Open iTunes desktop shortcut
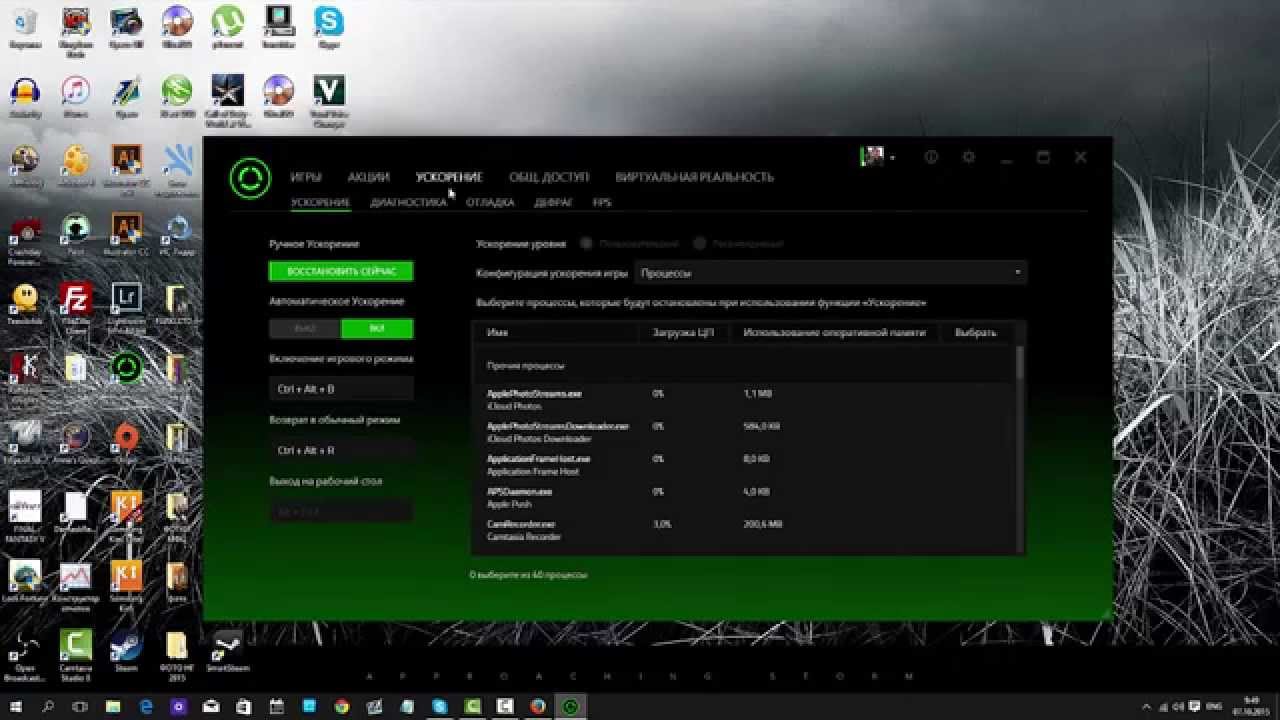 [75, 97]
